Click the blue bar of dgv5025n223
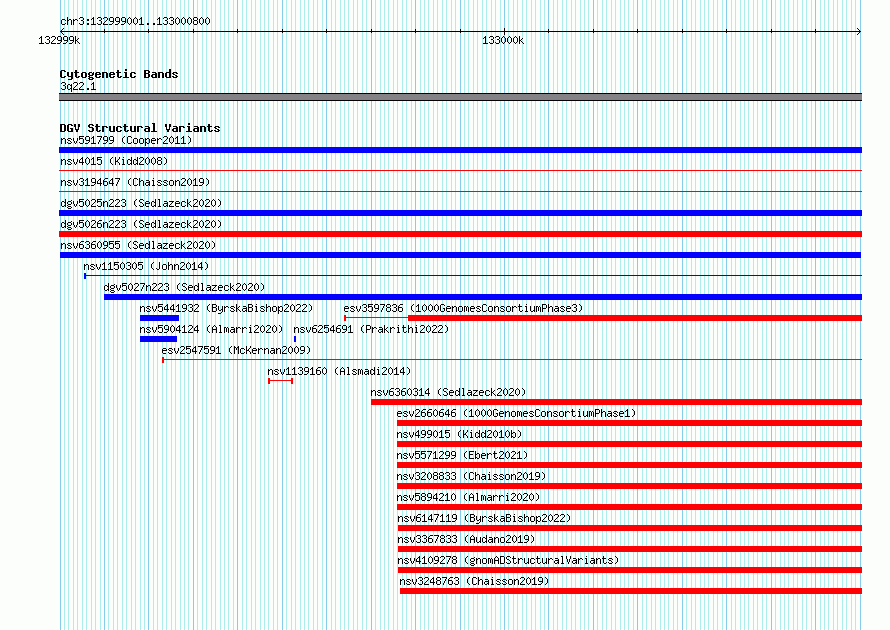 (460, 213)
